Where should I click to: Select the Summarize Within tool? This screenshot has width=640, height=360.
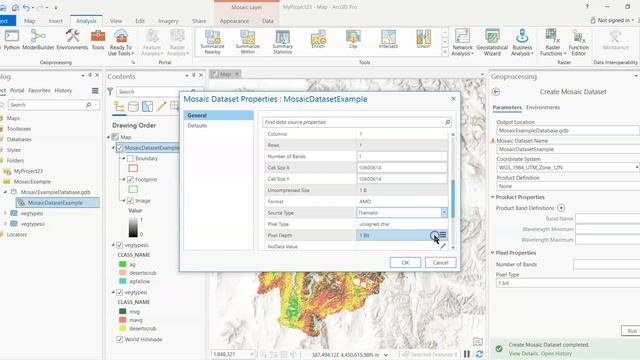pyautogui.click(x=247, y=42)
